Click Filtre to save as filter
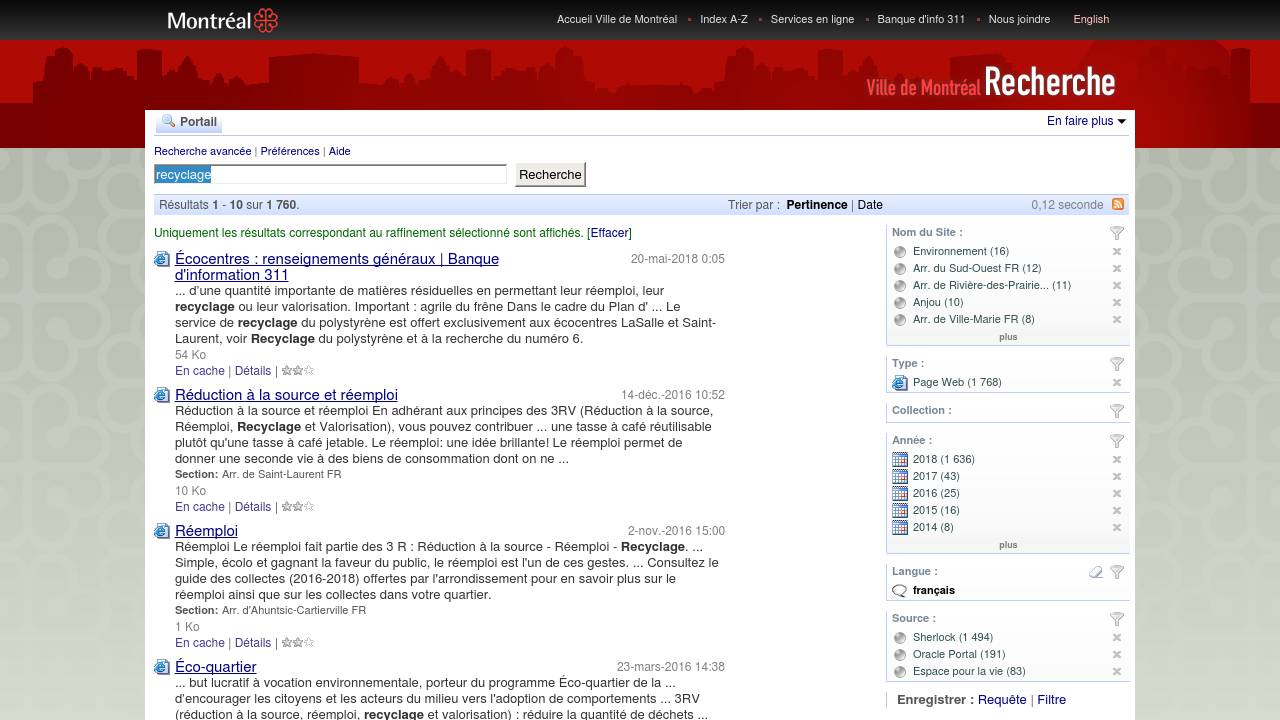Screen dimensions: 1280x720 point(1051,700)
